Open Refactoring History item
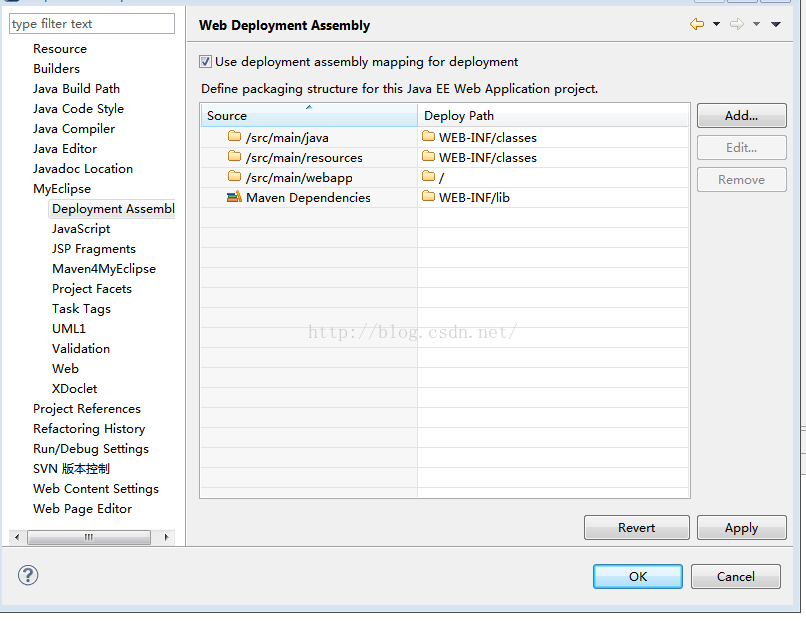The width and height of the screenshot is (806, 642). (89, 429)
